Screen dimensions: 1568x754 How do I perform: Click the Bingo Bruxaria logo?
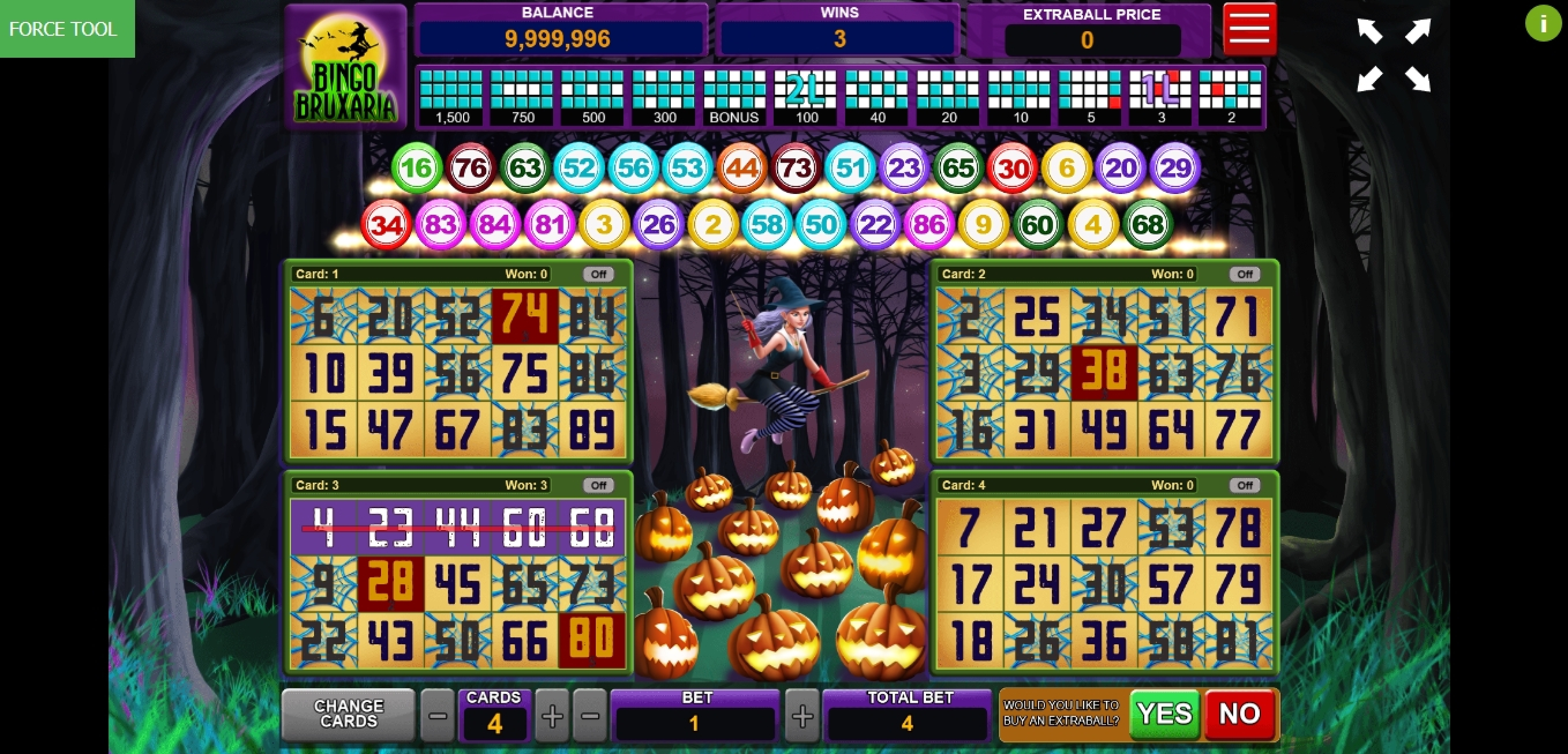tap(345, 67)
